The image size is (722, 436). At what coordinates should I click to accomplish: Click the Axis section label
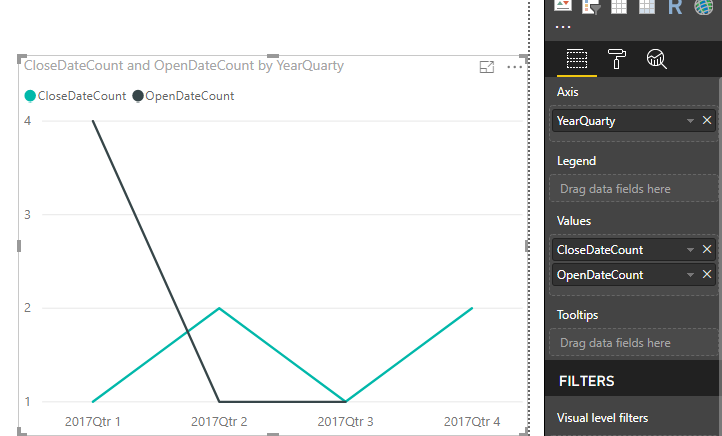(567, 92)
